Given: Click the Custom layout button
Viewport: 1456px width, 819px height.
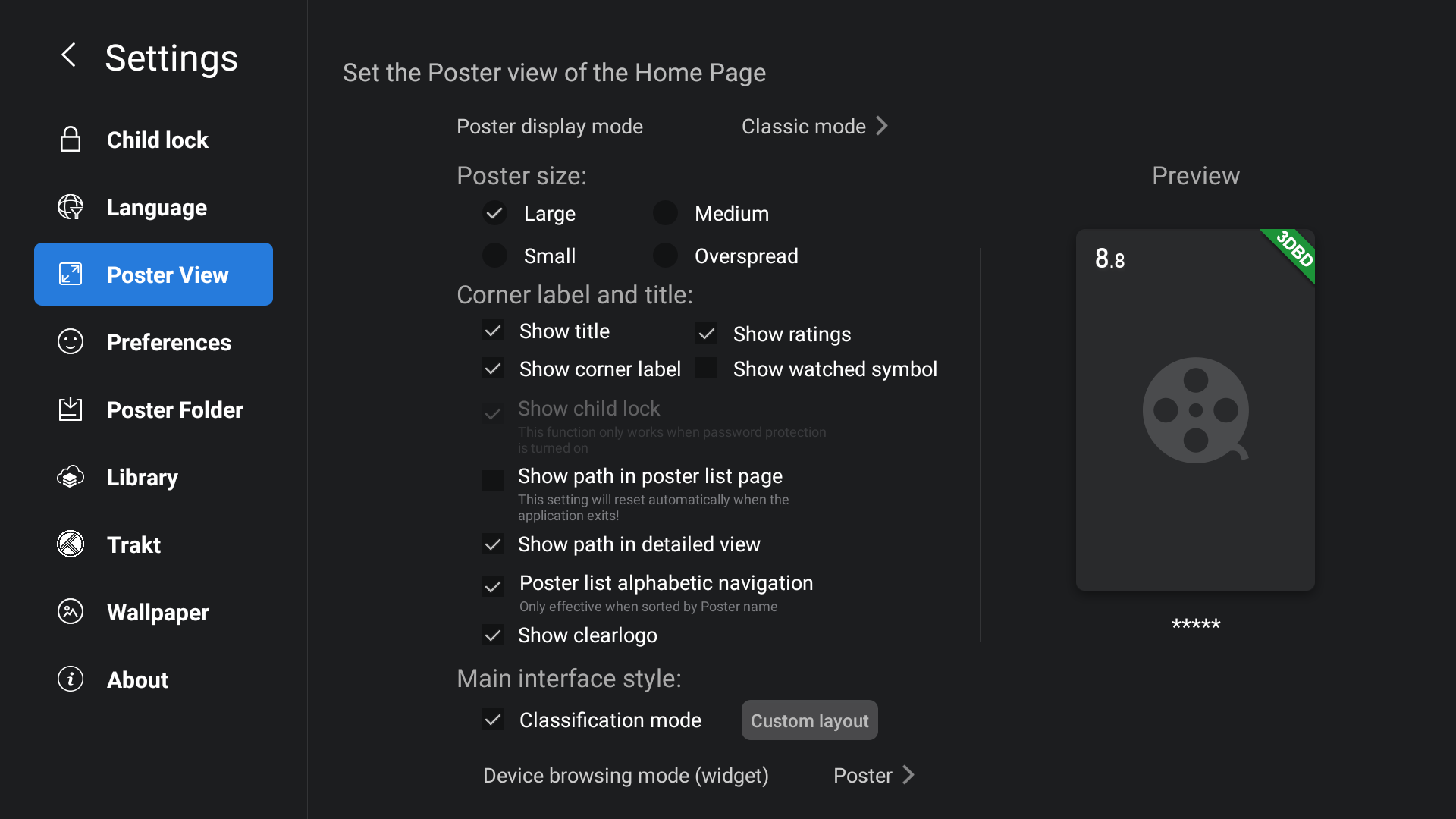Looking at the screenshot, I should pyautogui.click(x=809, y=720).
